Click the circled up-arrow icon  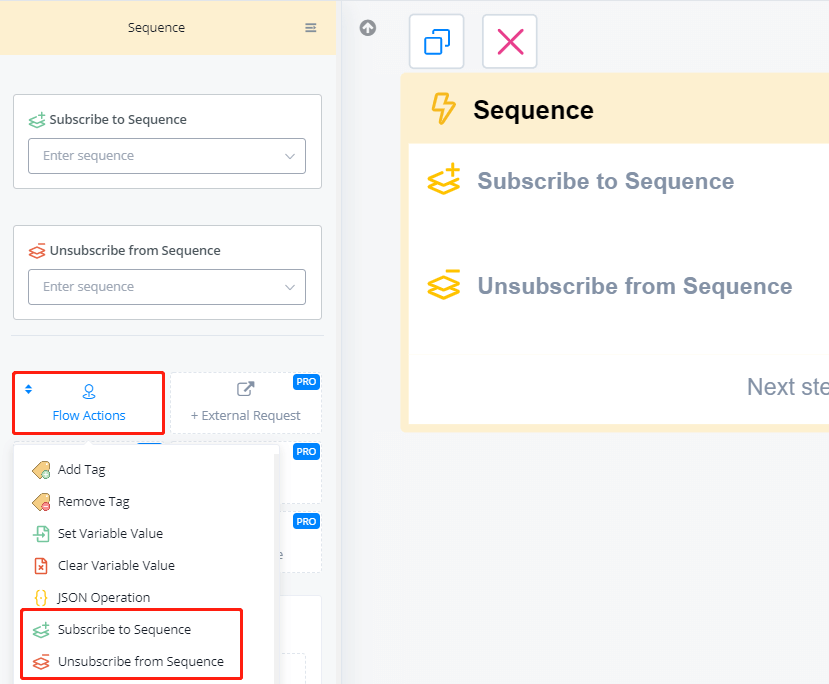click(368, 28)
